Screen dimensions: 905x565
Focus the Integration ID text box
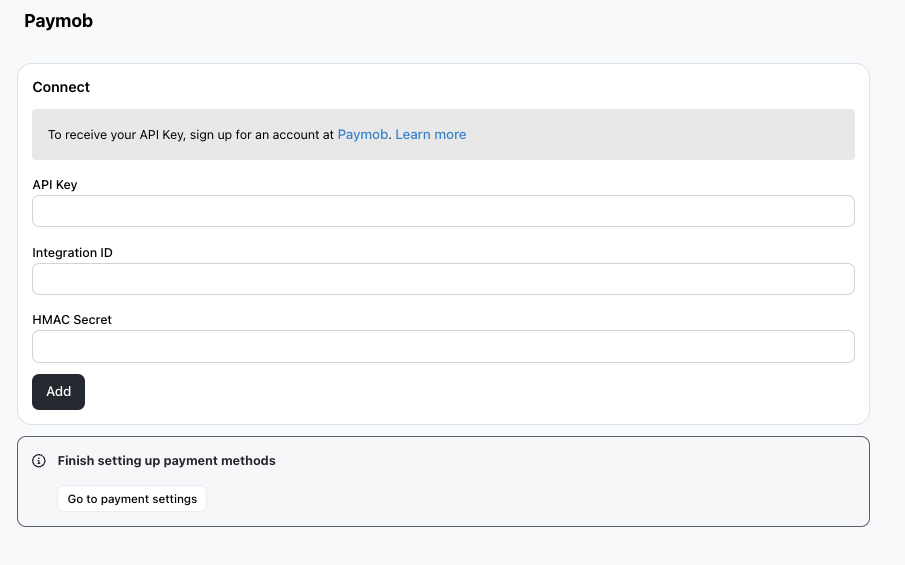point(443,279)
